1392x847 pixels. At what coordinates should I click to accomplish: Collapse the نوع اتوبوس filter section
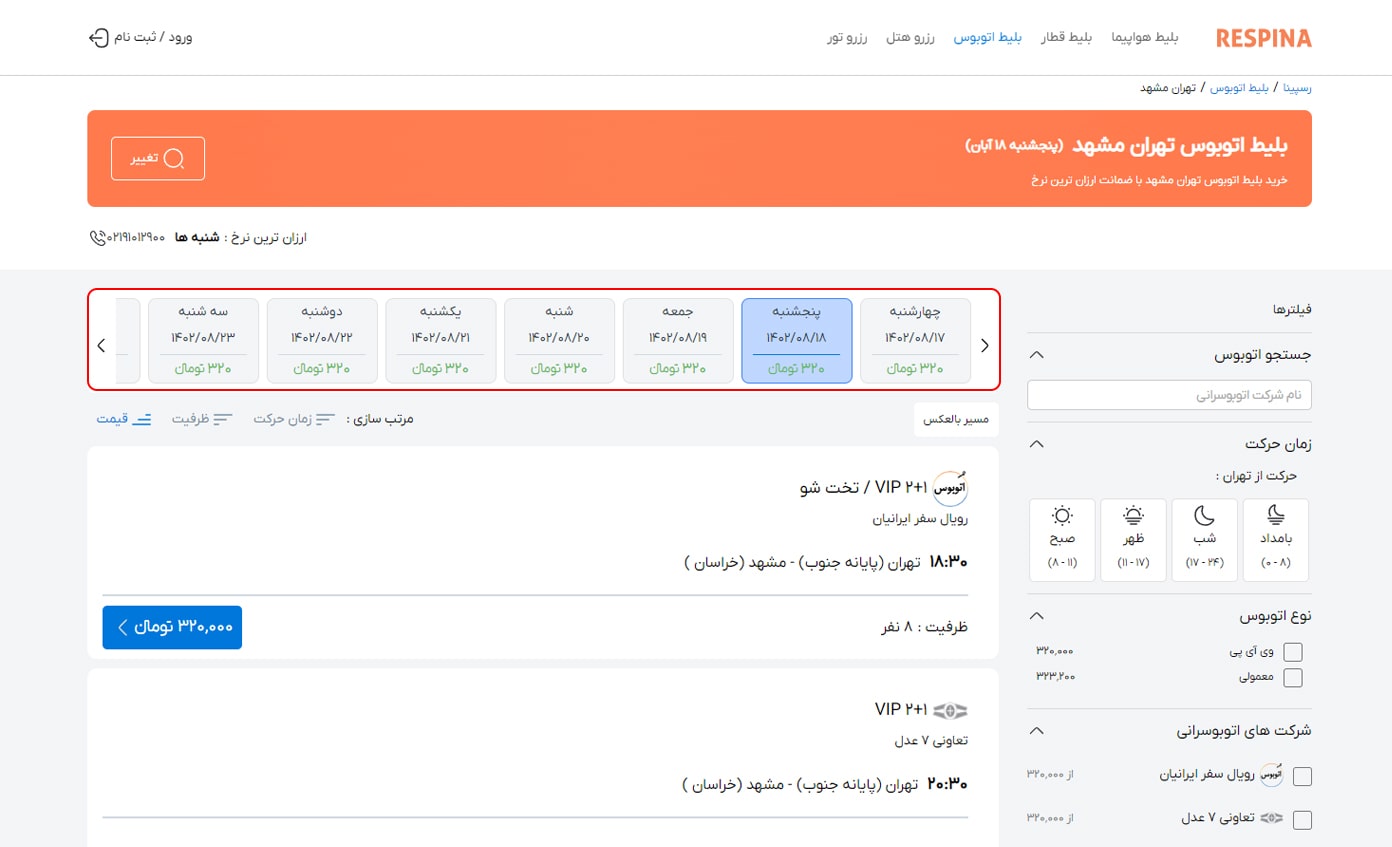tap(1036, 615)
